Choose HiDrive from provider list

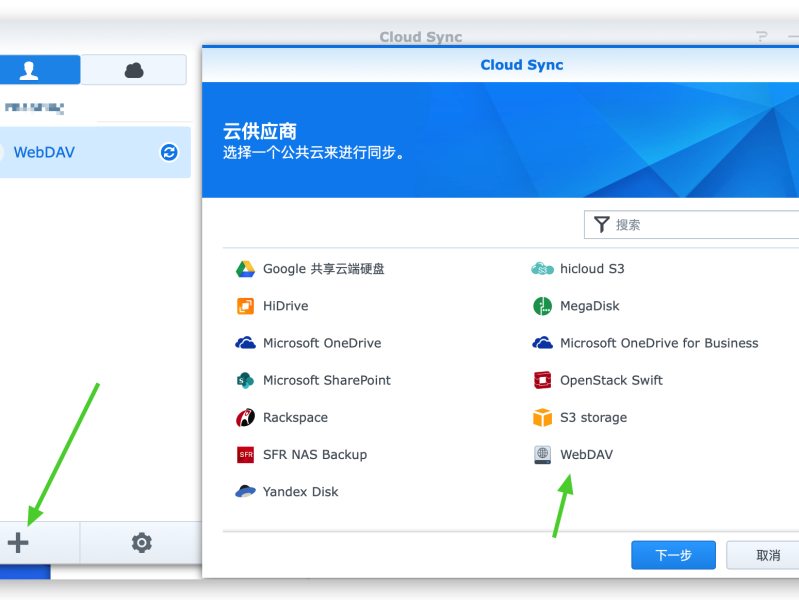pyautogui.click(x=285, y=306)
